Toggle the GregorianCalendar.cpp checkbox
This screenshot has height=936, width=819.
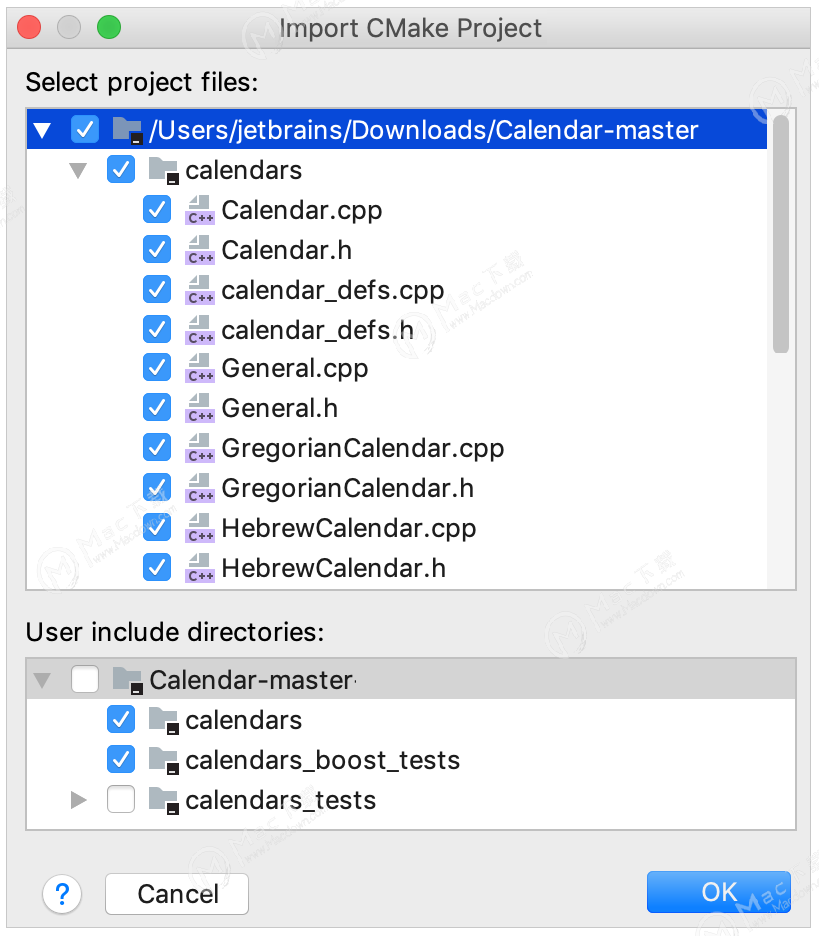click(x=156, y=447)
